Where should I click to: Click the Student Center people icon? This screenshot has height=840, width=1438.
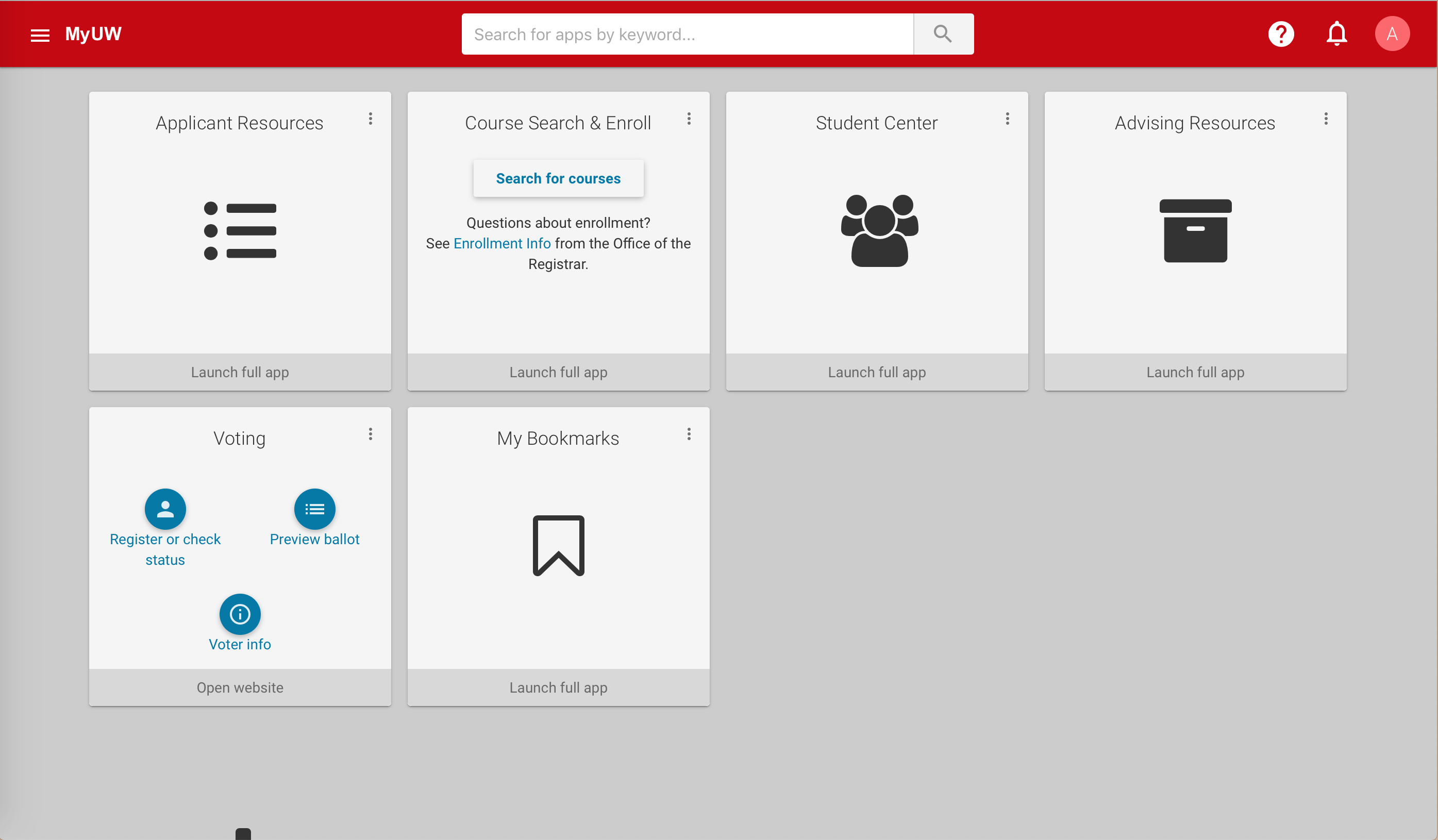click(x=879, y=230)
